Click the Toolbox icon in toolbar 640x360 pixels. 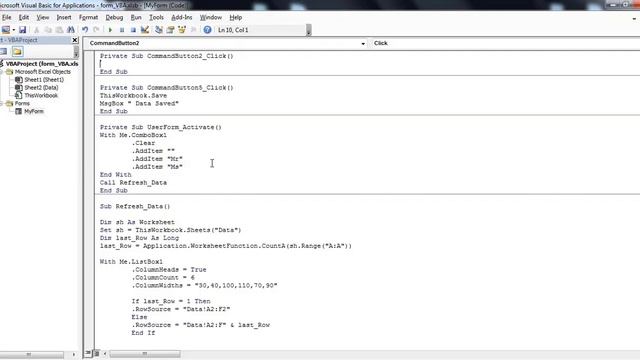(193, 30)
